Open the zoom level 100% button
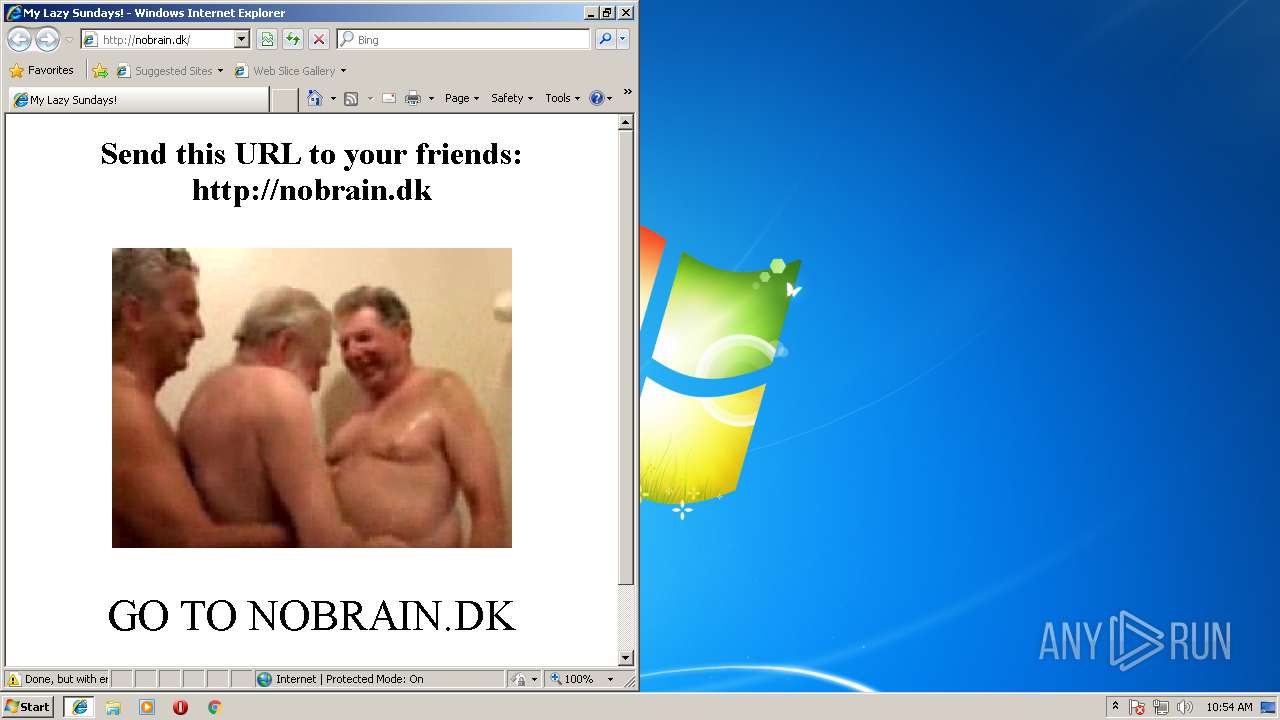Screen dimensions: 1280x720 [572, 679]
